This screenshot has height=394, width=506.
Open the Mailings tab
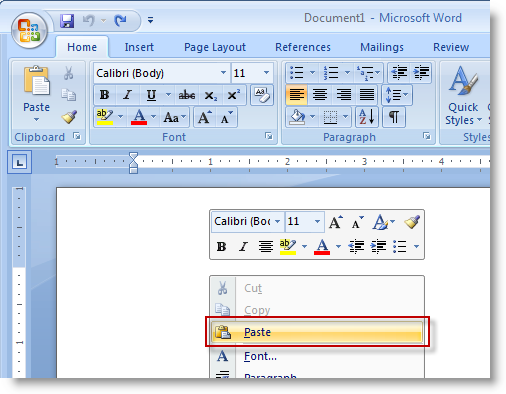pos(382,47)
